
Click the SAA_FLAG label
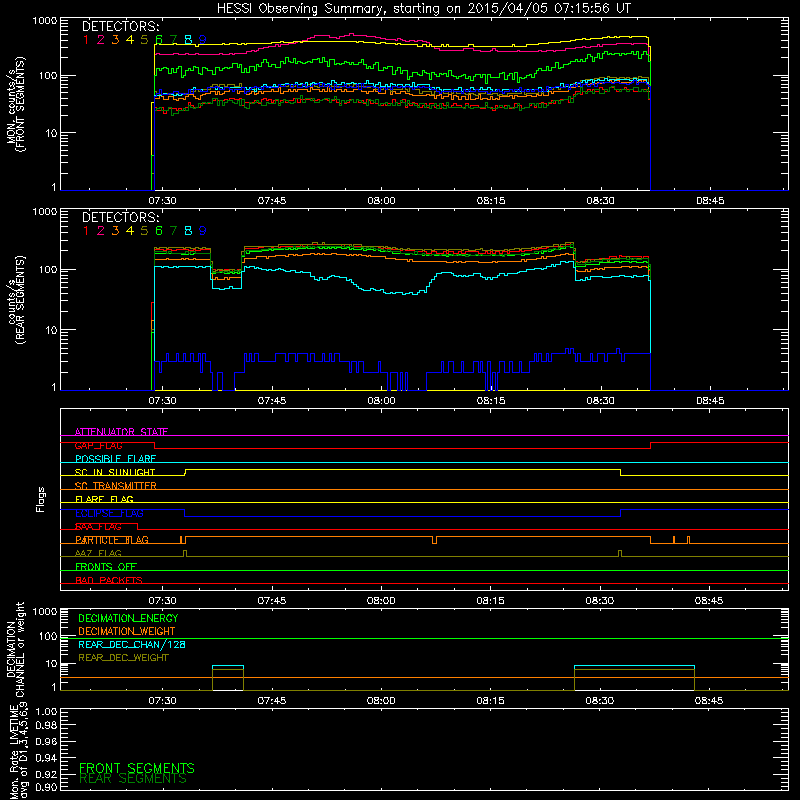coord(98,527)
